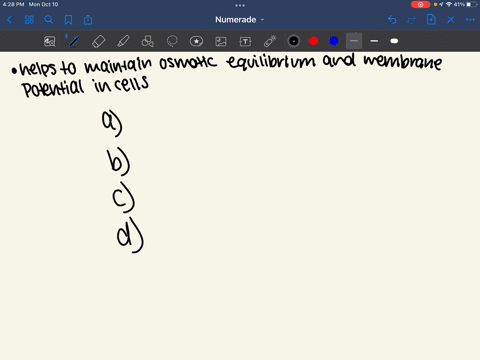Select the Highlighter tool

[123, 41]
